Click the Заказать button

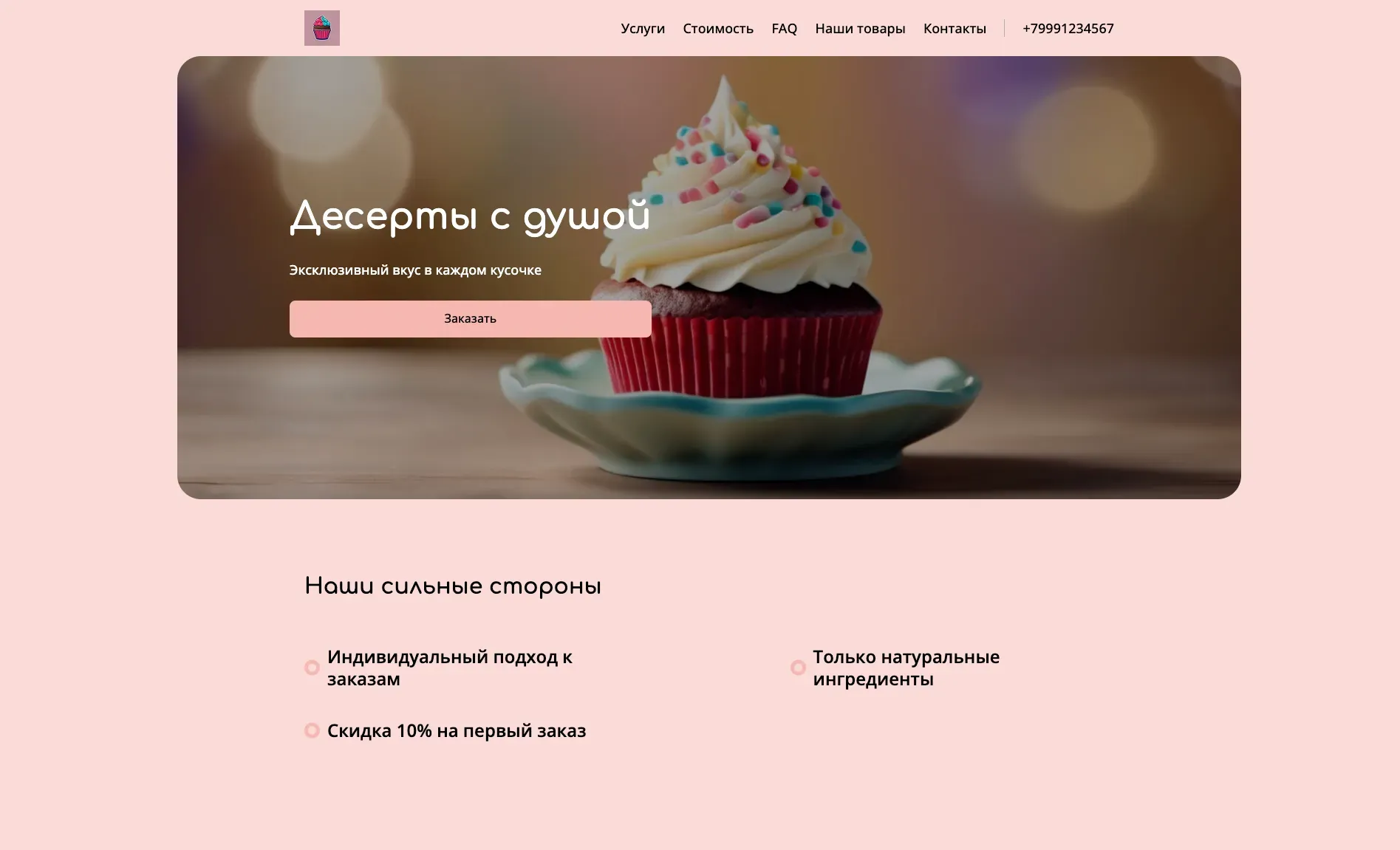tap(471, 319)
